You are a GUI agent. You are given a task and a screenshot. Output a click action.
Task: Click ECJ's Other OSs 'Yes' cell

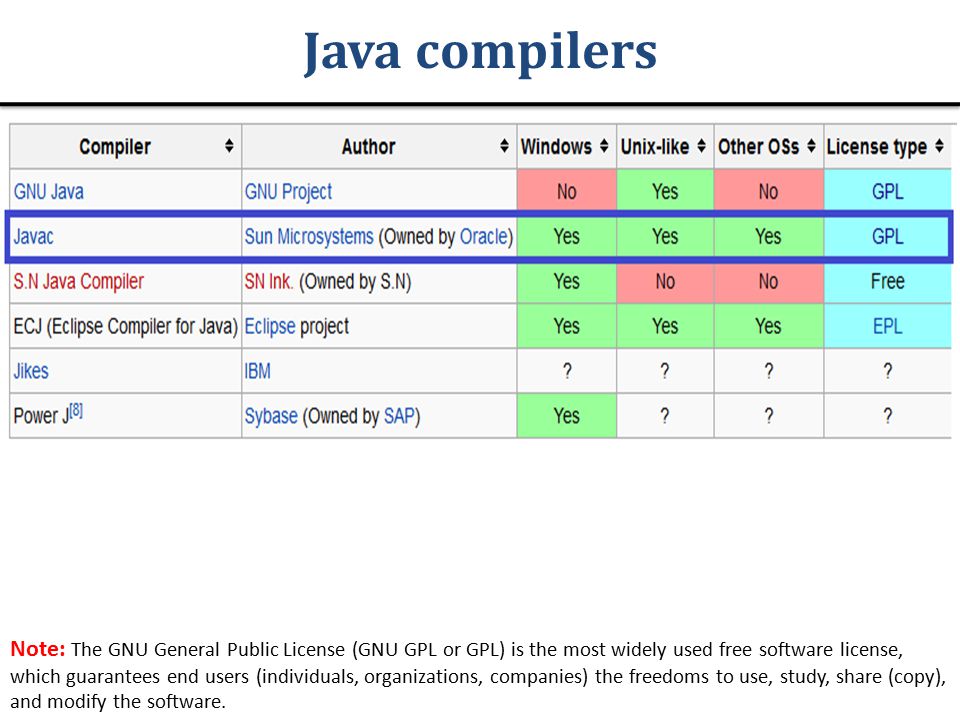768,326
